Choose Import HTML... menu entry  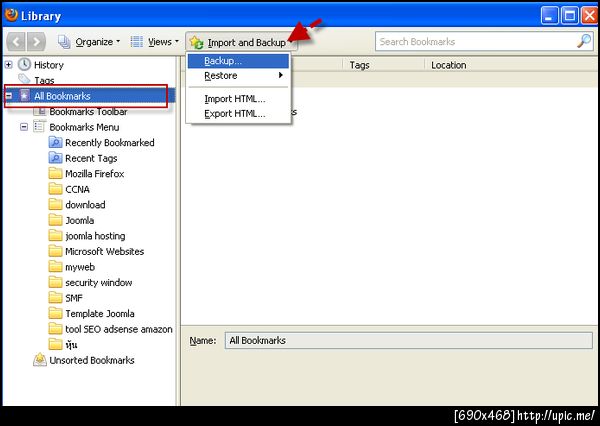tap(238, 99)
